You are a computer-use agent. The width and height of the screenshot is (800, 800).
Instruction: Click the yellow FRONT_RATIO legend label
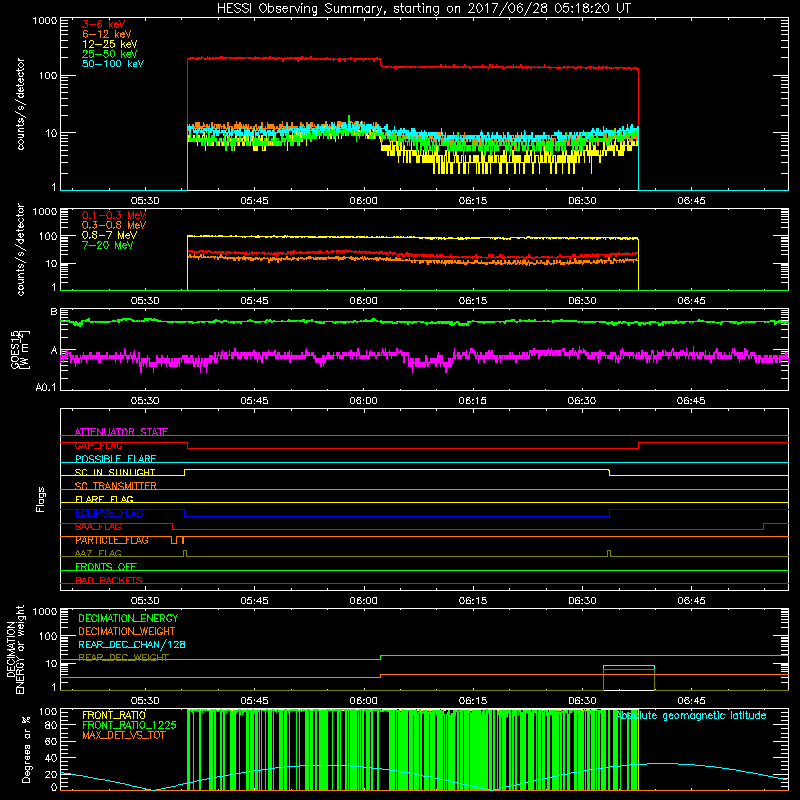[114, 715]
